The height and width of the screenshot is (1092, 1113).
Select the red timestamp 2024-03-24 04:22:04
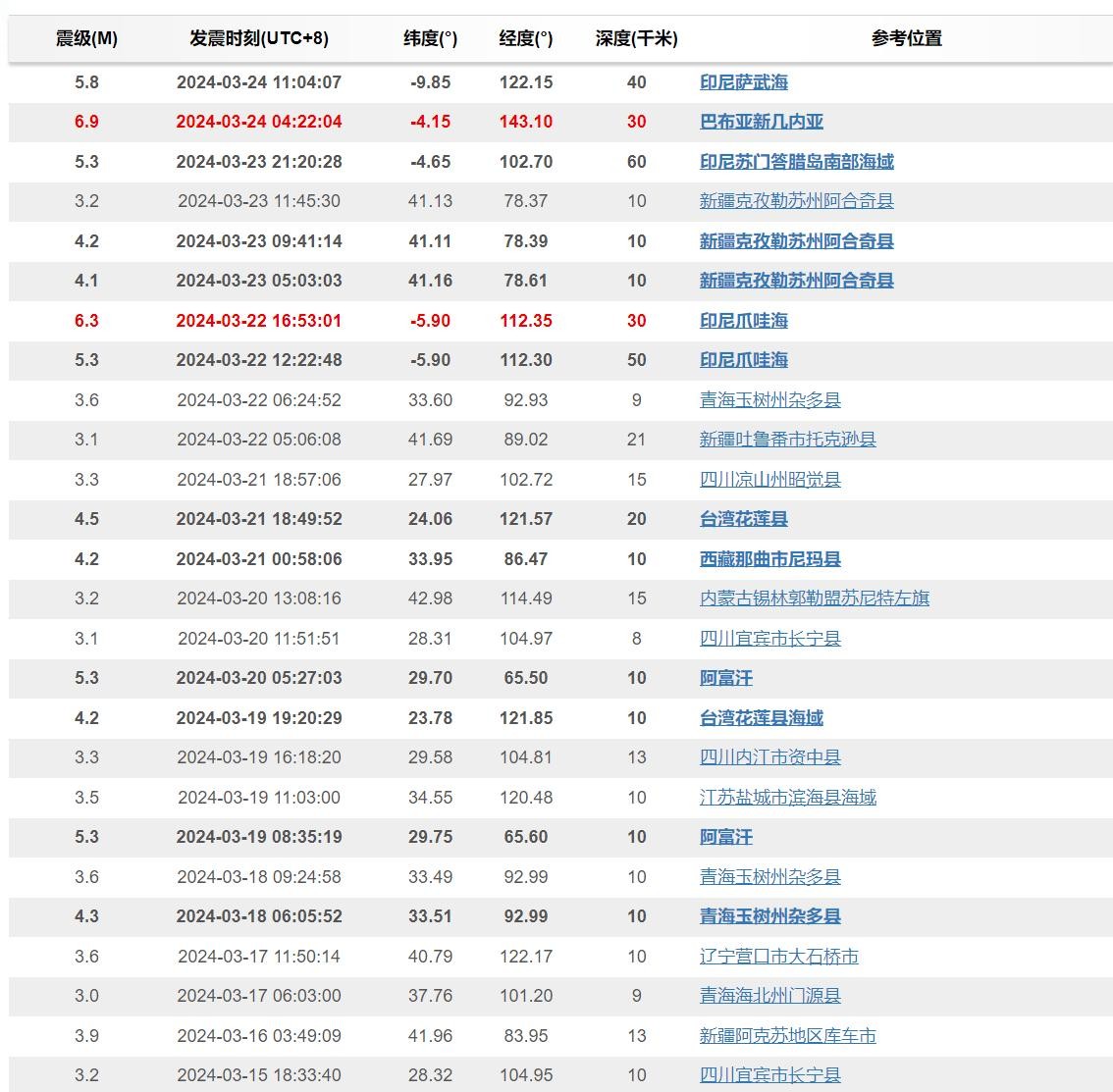259,122
